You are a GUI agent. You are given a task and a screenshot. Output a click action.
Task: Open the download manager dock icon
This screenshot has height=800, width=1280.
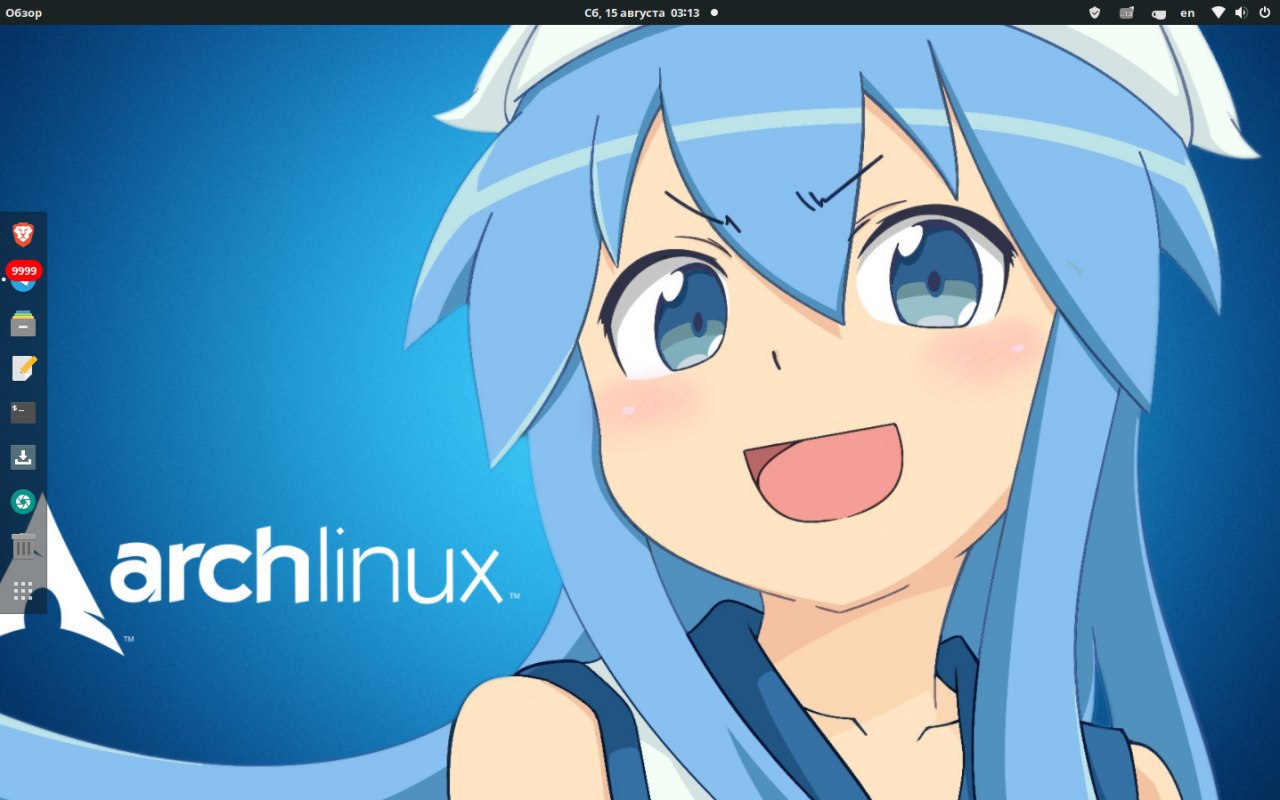(23, 457)
